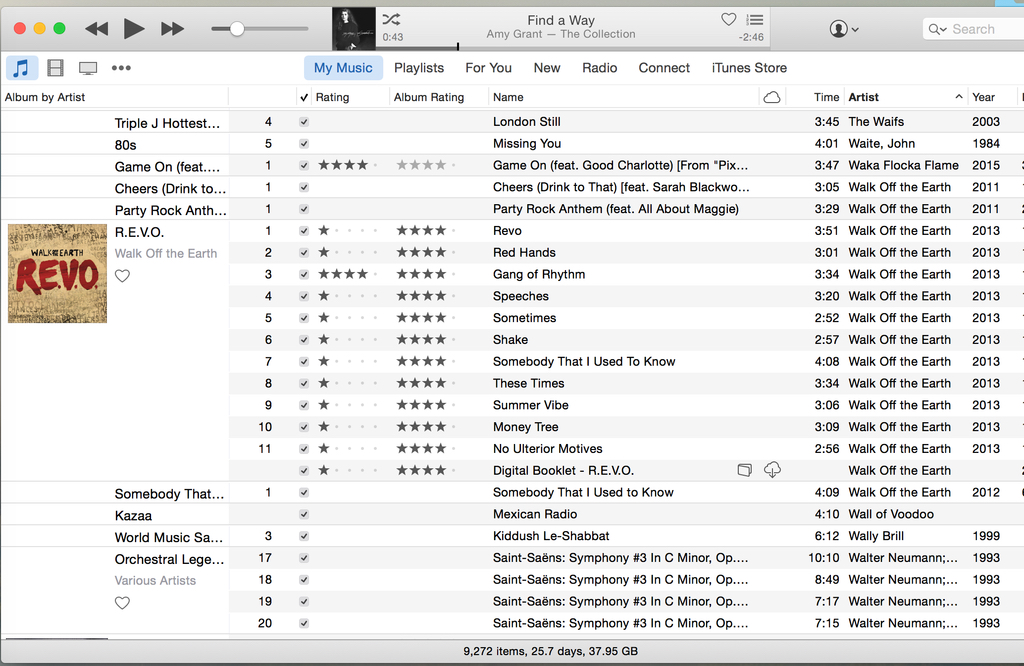Image resolution: width=1024 pixels, height=666 pixels.
Task: Toggle shuffle icon in the now playing display
Action: coord(391,19)
